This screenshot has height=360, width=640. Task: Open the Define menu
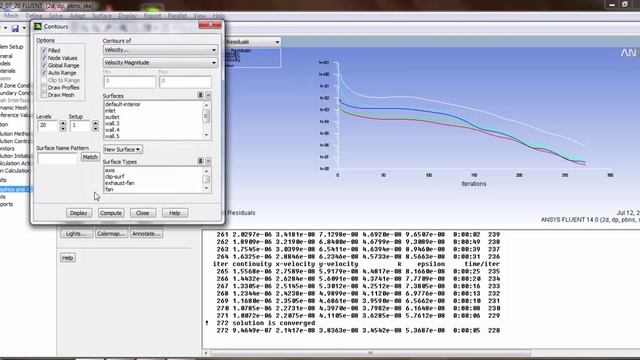(33, 16)
